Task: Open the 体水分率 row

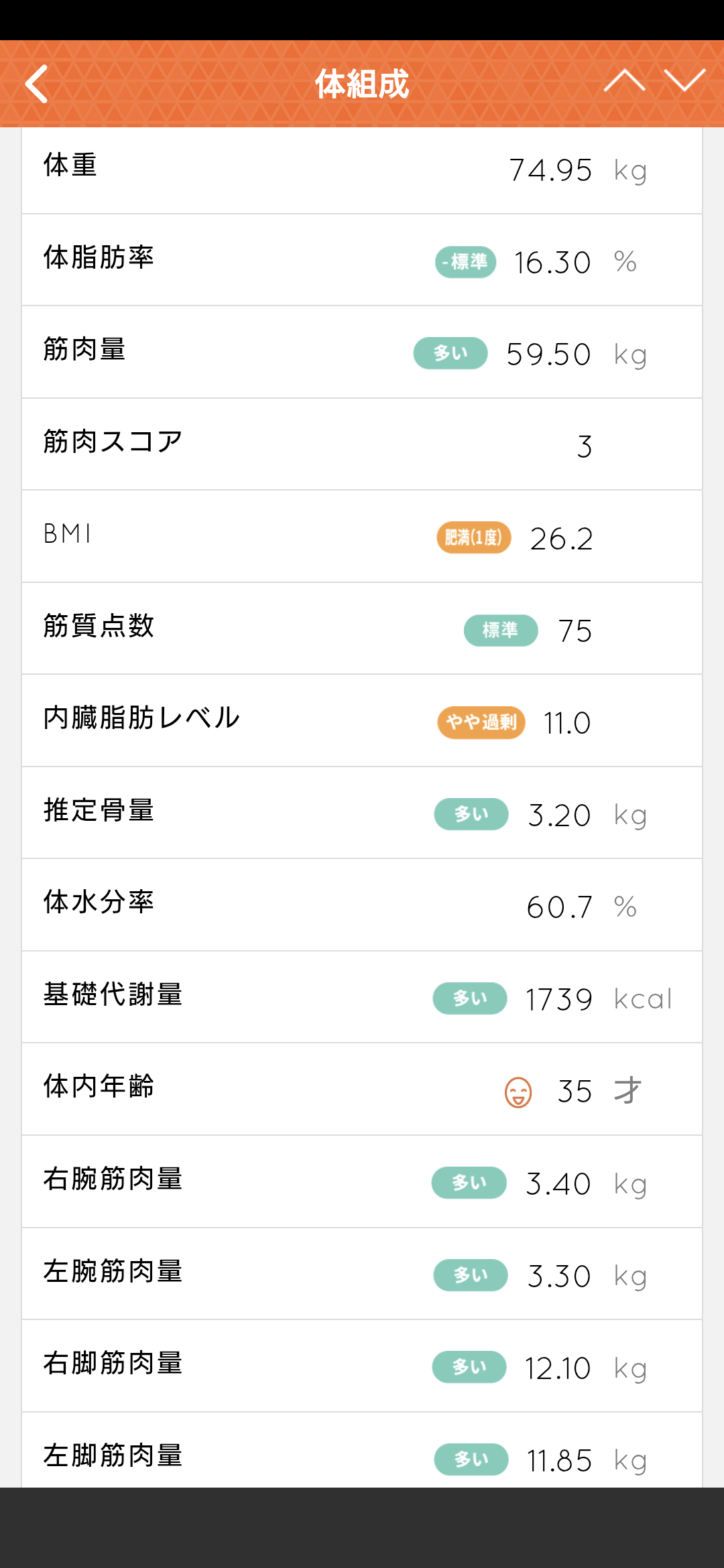Action: (x=362, y=905)
